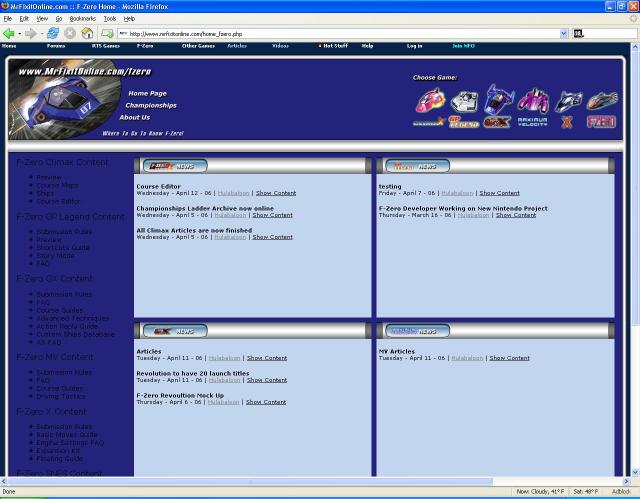The height and width of the screenshot is (499, 640).
Task: Show content for MV Articles post
Action: click(509, 358)
